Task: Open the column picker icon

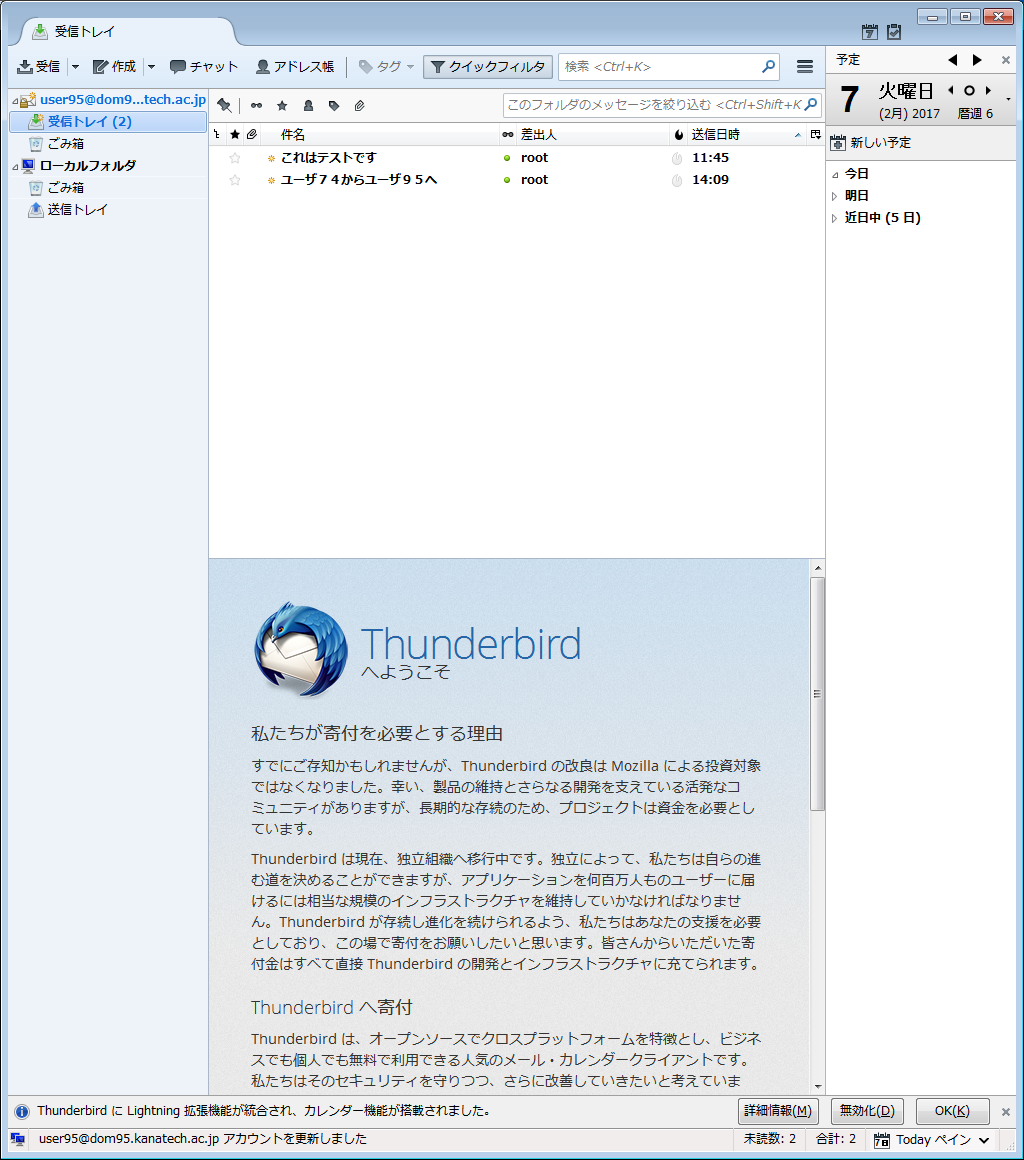Action: [x=816, y=135]
